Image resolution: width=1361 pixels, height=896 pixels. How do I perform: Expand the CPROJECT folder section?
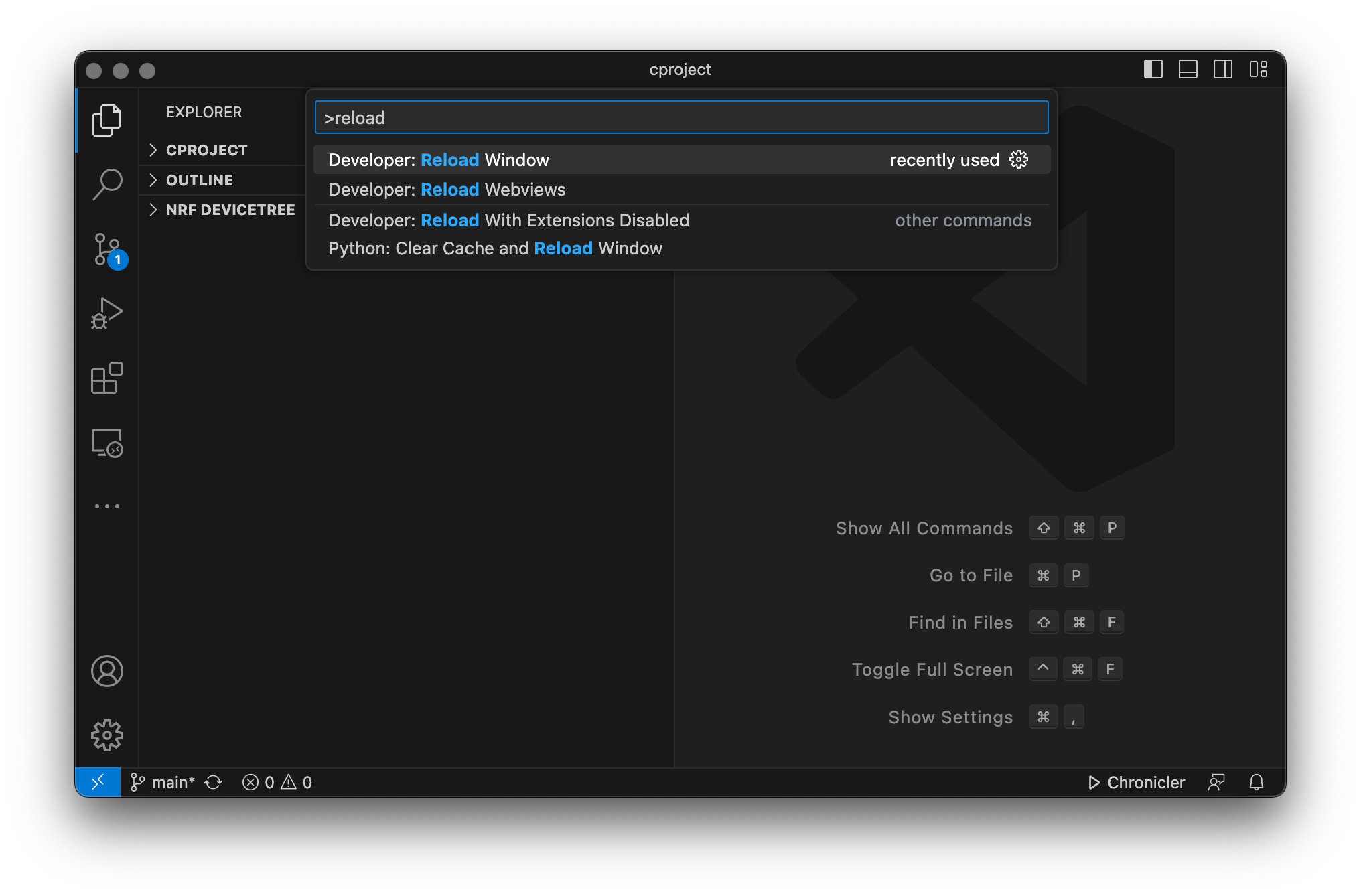pos(206,150)
